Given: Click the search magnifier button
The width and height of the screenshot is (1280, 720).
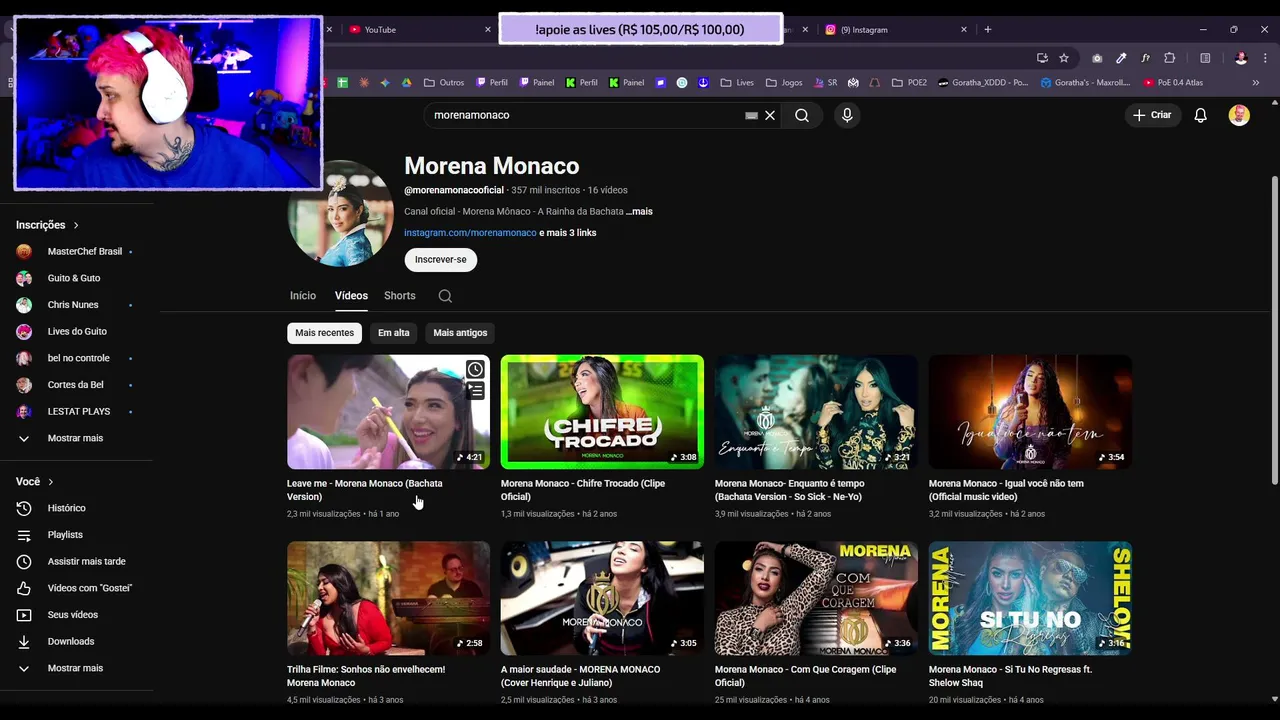Looking at the screenshot, I should pyautogui.click(x=801, y=115).
